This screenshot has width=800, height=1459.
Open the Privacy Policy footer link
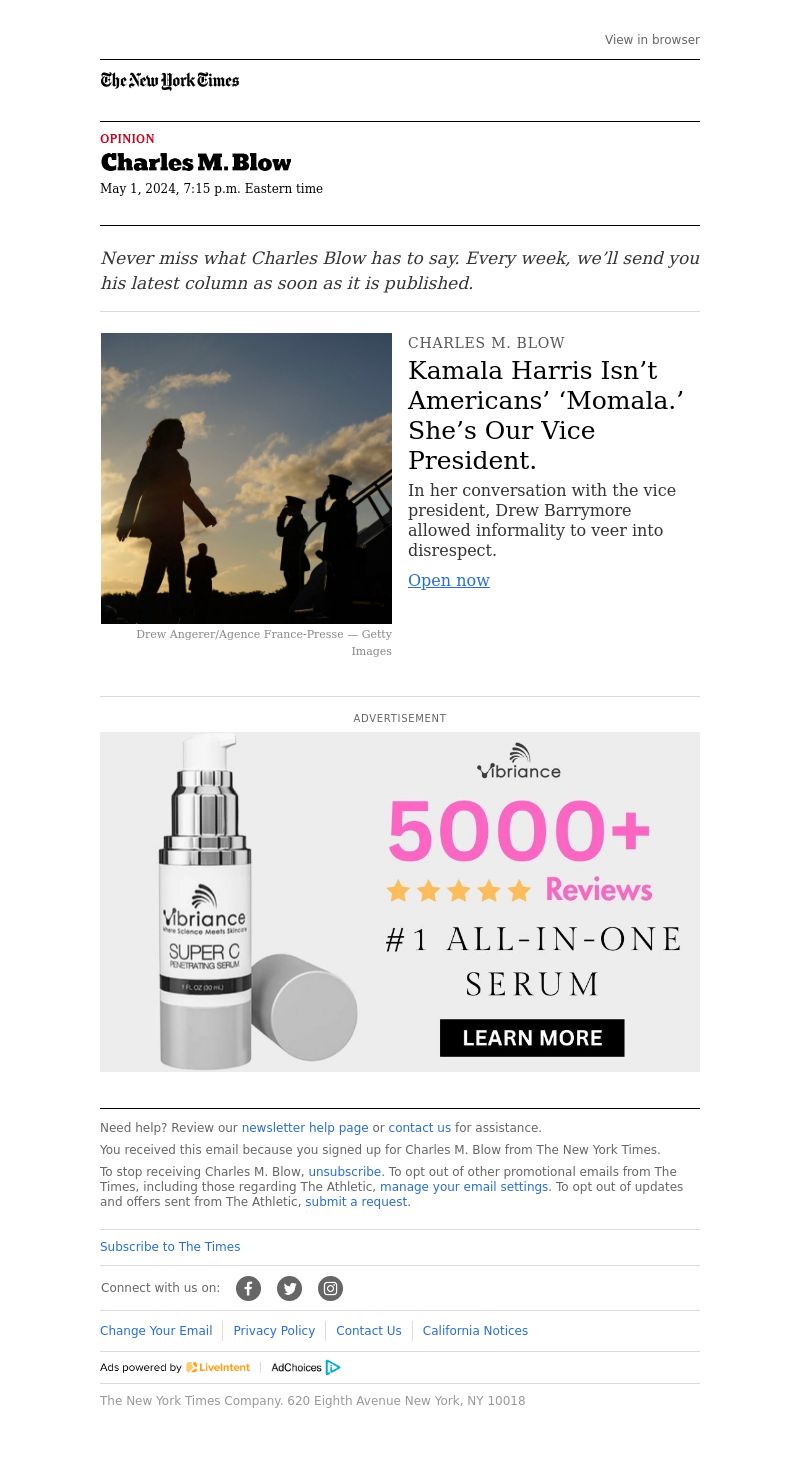(x=274, y=1331)
